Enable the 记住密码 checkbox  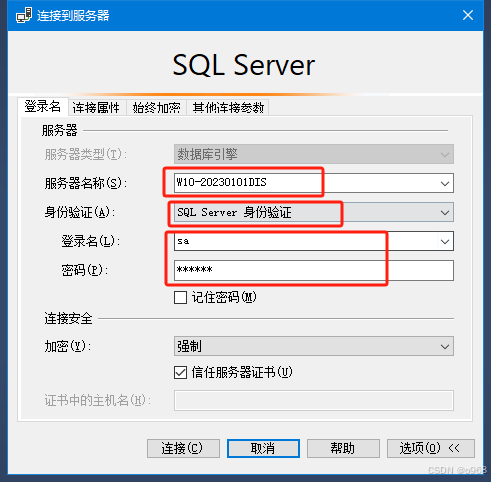[180, 297]
